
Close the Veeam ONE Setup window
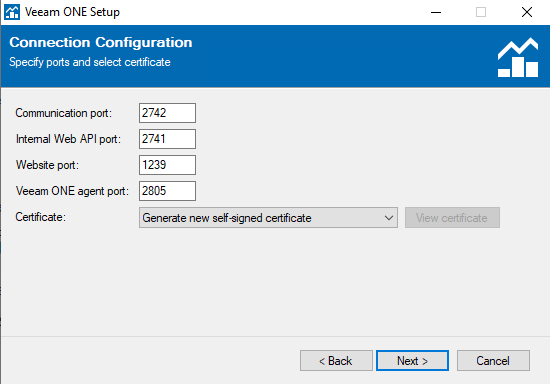(526, 12)
